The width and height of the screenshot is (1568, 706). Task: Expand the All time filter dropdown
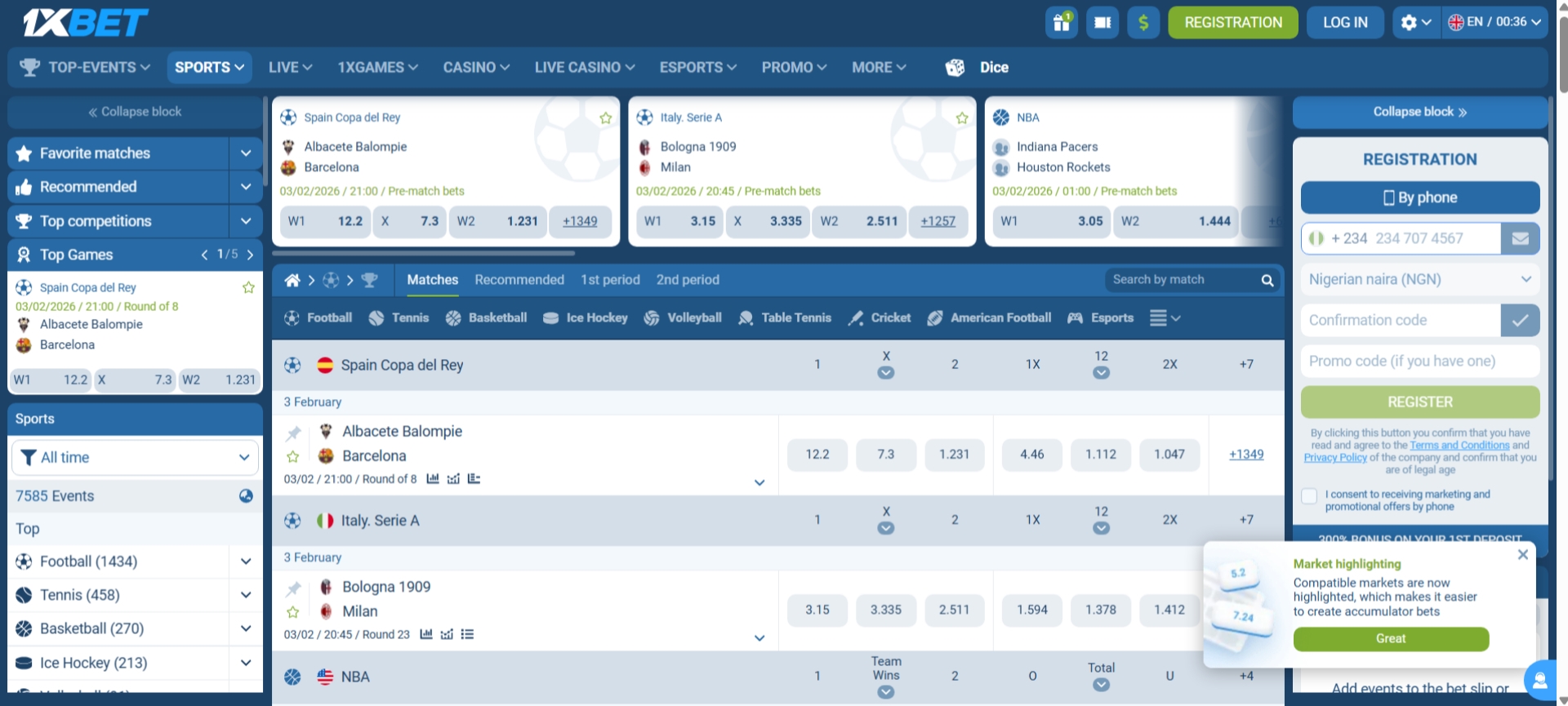(135, 458)
